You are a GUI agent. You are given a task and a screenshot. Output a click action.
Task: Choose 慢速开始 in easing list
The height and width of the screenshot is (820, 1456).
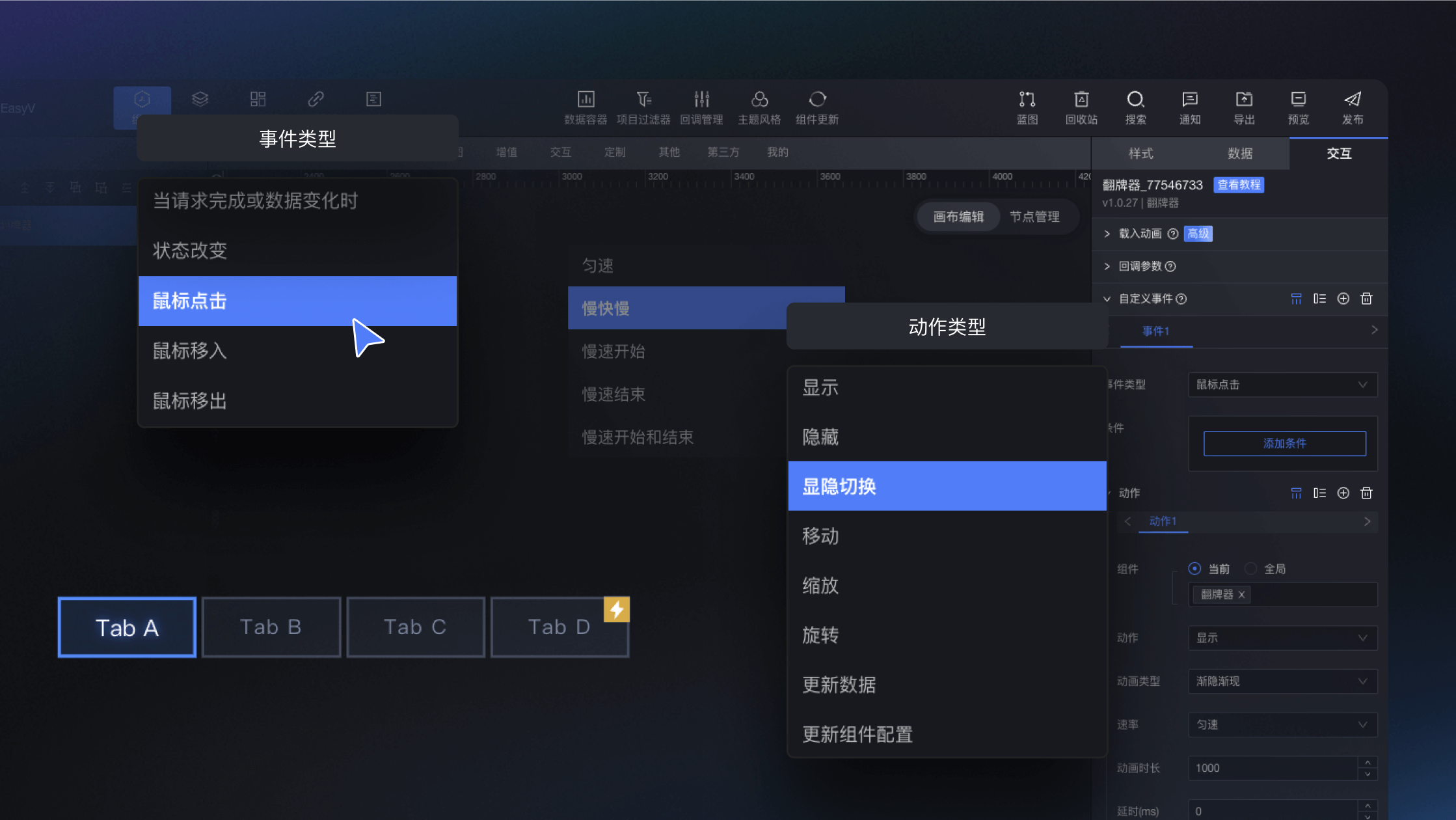click(x=677, y=351)
